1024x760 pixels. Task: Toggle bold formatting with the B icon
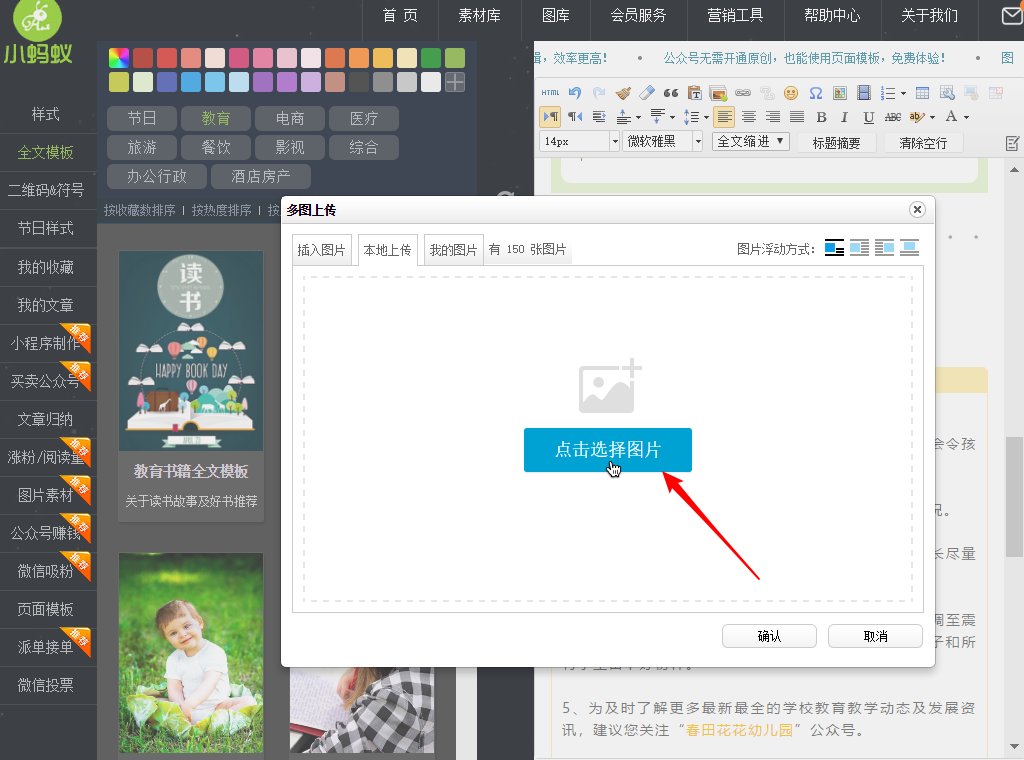point(822,117)
